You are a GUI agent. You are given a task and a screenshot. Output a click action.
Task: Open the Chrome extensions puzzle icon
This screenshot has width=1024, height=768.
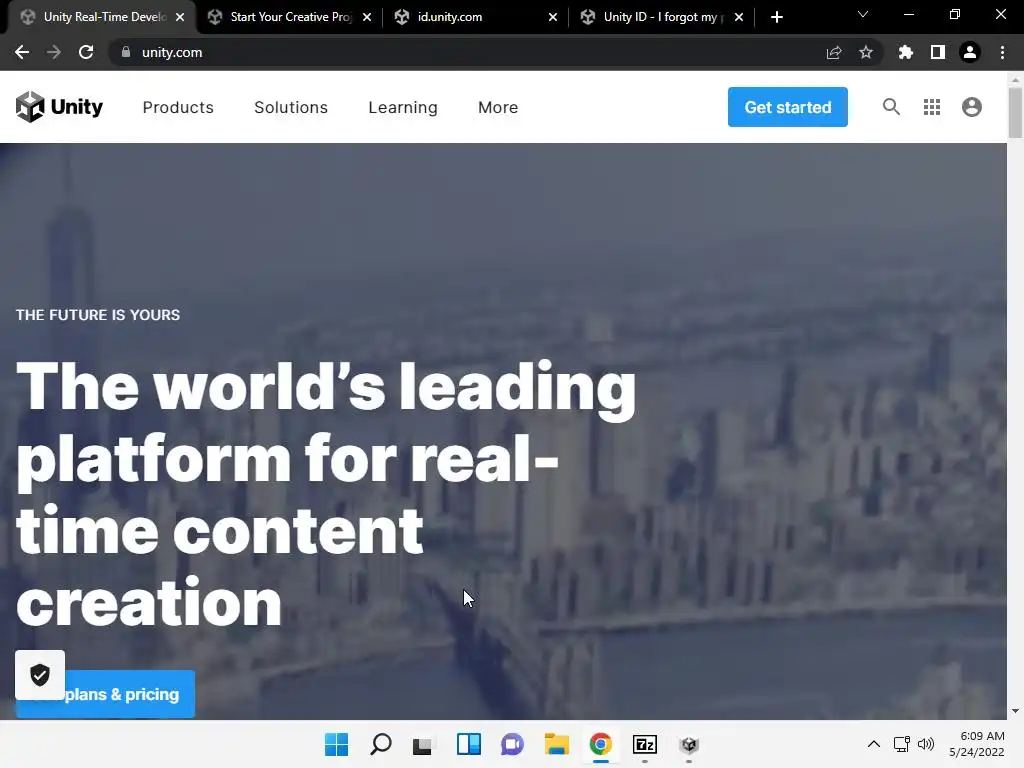906,52
